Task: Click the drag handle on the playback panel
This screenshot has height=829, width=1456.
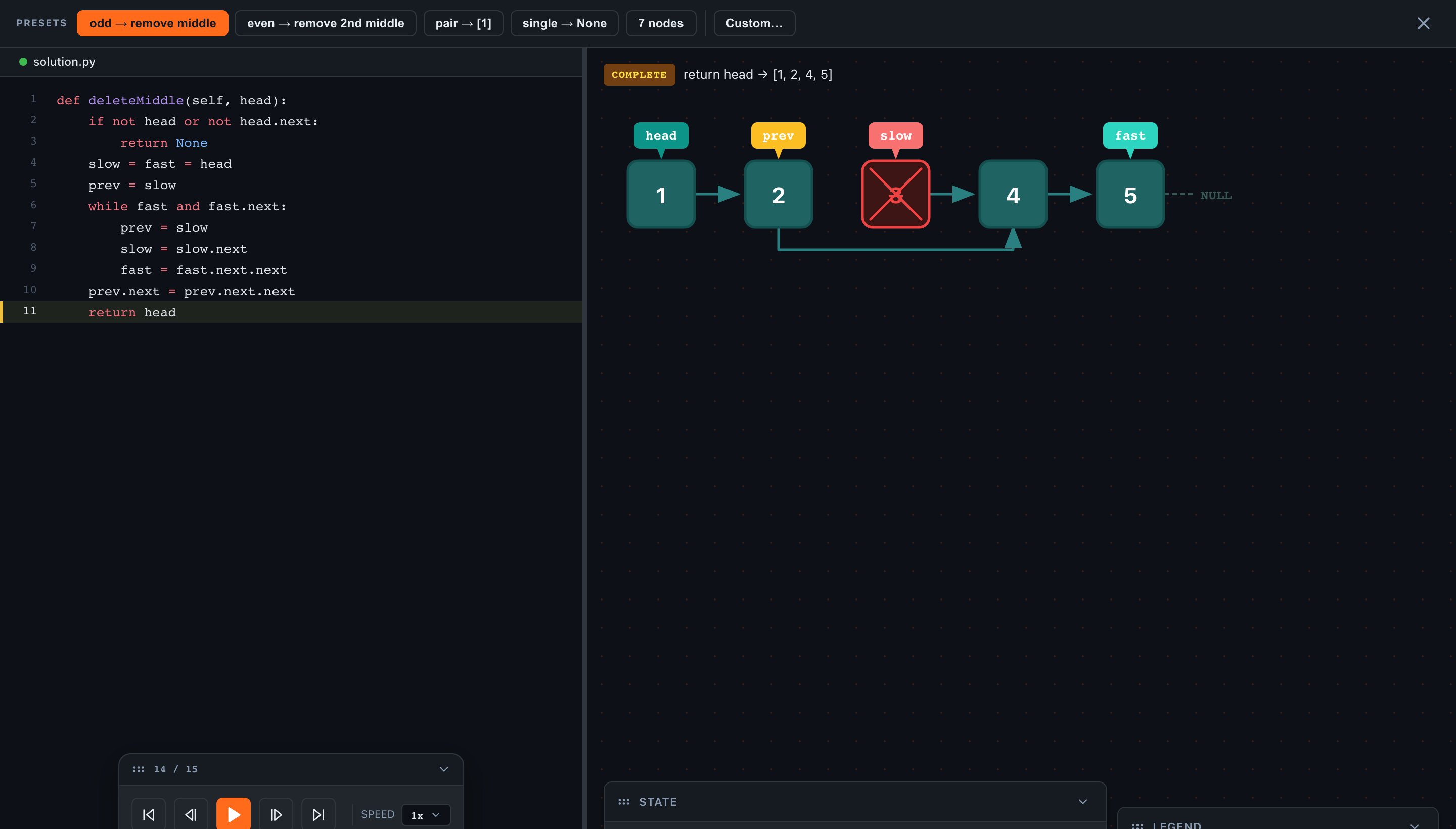Action: click(140, 769)
